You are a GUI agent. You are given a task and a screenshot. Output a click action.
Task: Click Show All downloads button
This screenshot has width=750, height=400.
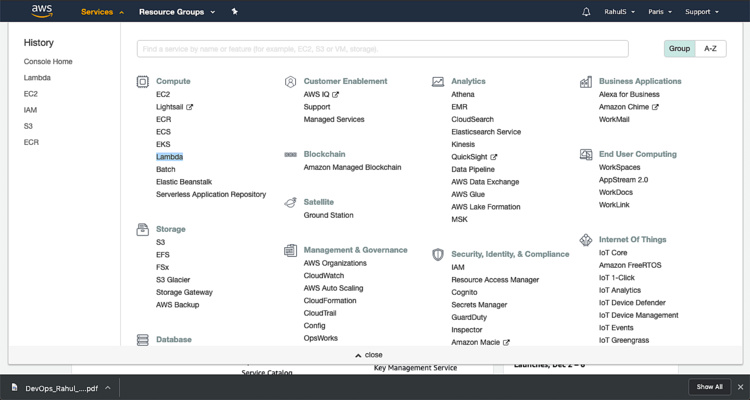[x=709, y=387]
